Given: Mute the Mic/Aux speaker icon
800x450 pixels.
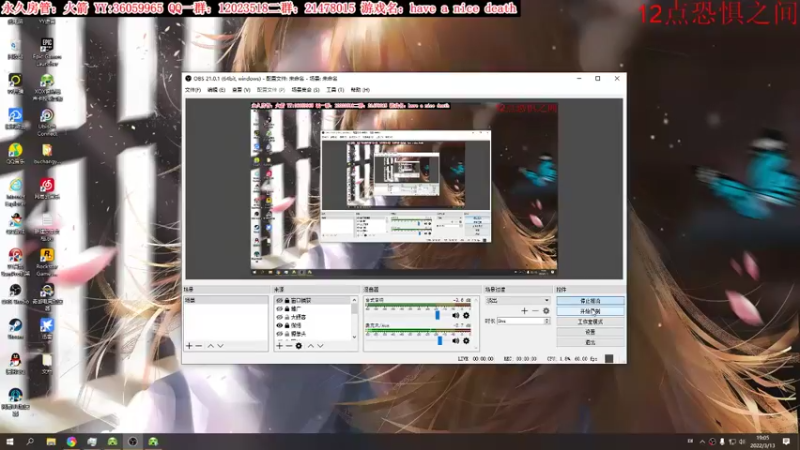Looking at the screenshot, I should (x=456, y=341).
